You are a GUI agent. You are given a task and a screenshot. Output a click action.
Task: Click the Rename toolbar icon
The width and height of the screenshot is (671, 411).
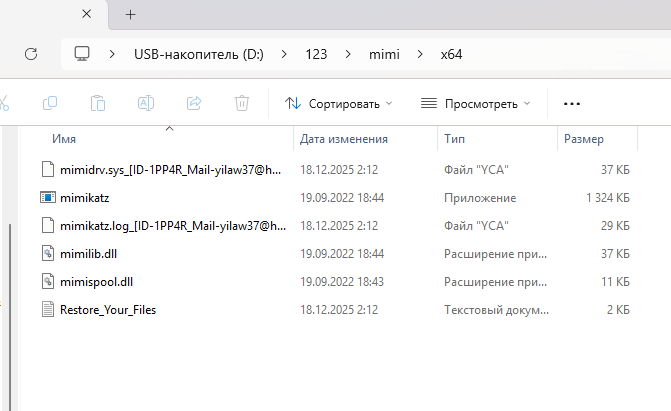146,103
